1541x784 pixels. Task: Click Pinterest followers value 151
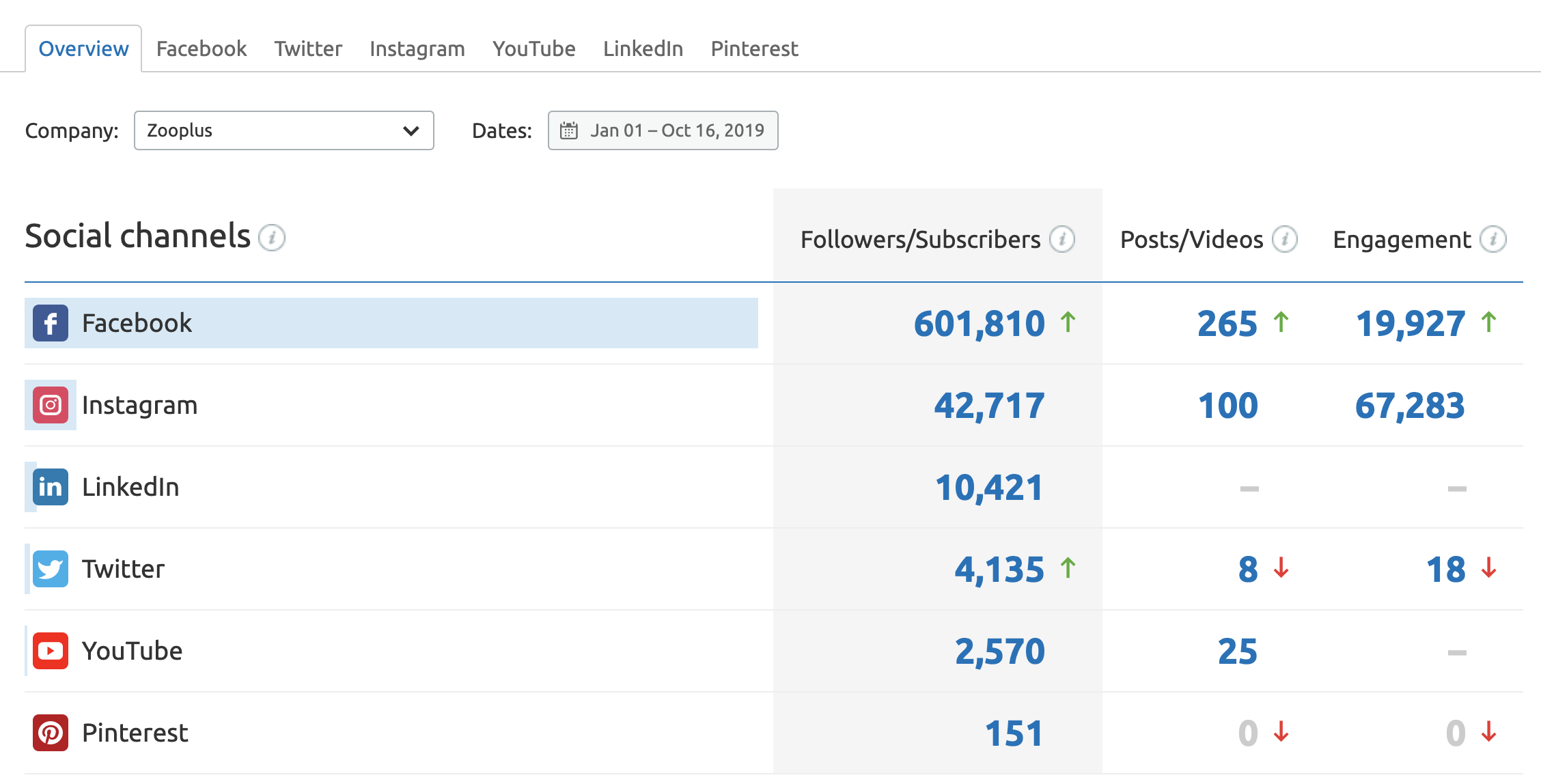pyautogui.click(x=1014, y=733)
